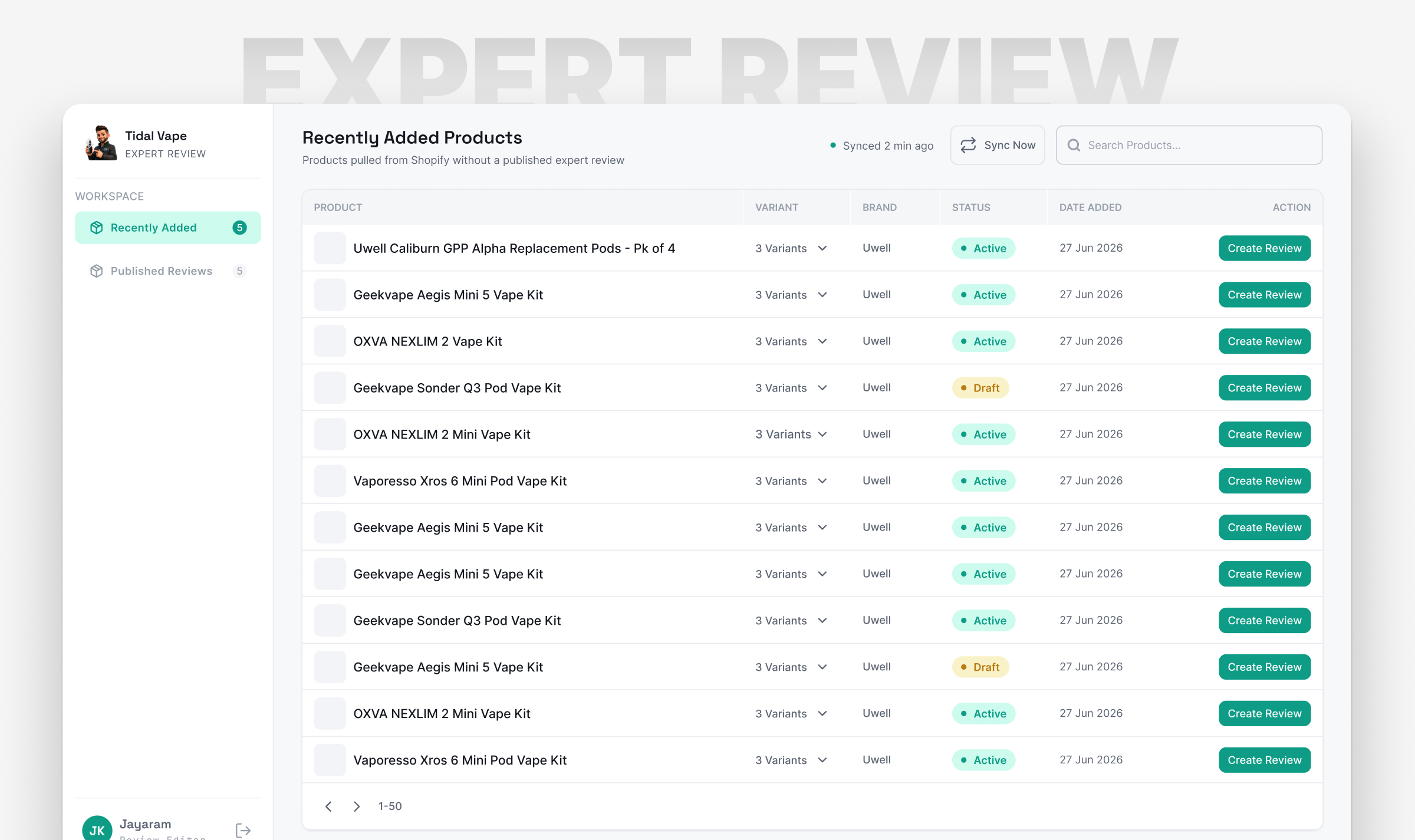
Task: Click the JK user avatar
Action: click(97, 828)
